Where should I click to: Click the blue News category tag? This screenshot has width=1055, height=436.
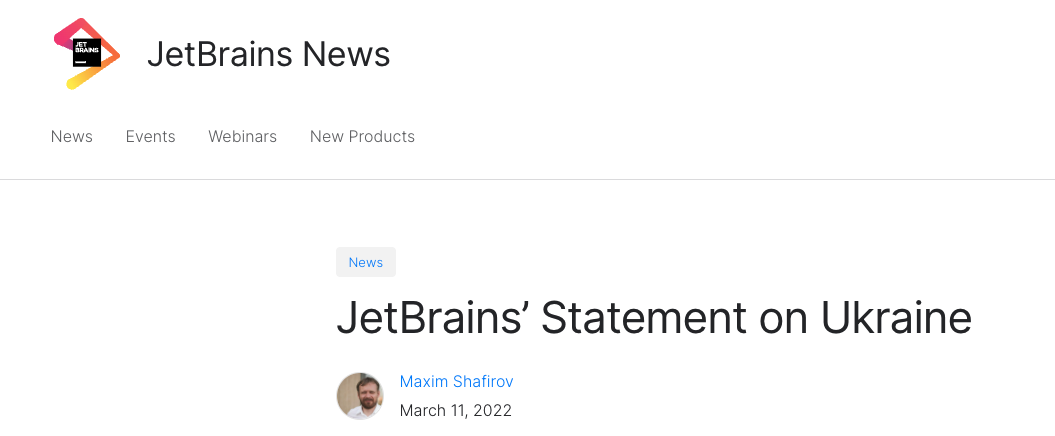366,262
